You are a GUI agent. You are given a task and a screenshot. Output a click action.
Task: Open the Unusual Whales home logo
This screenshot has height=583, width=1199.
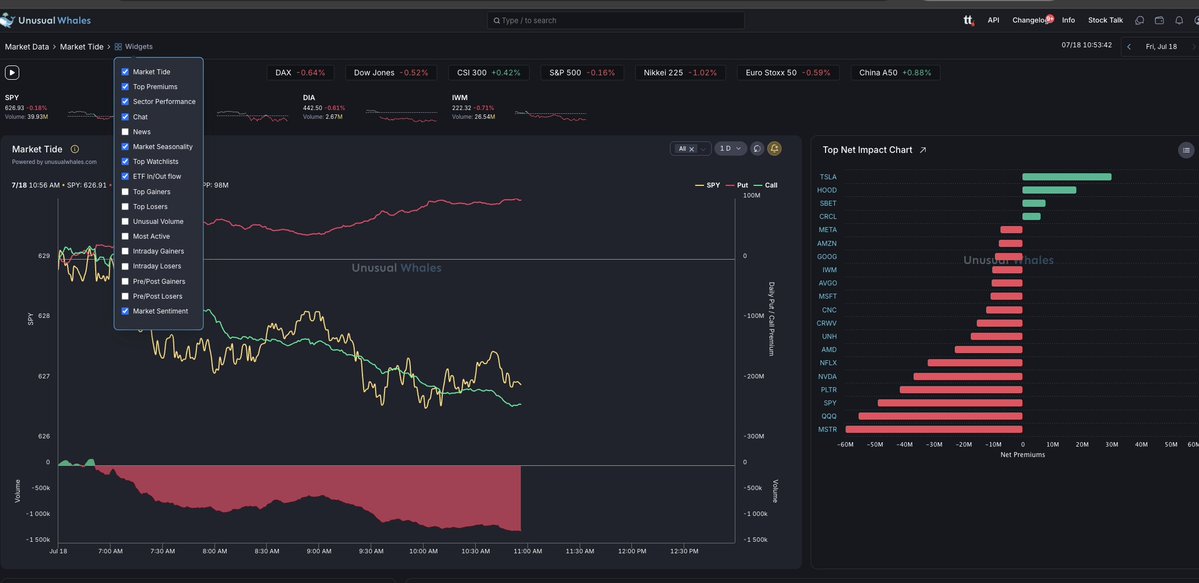(45, 21)
